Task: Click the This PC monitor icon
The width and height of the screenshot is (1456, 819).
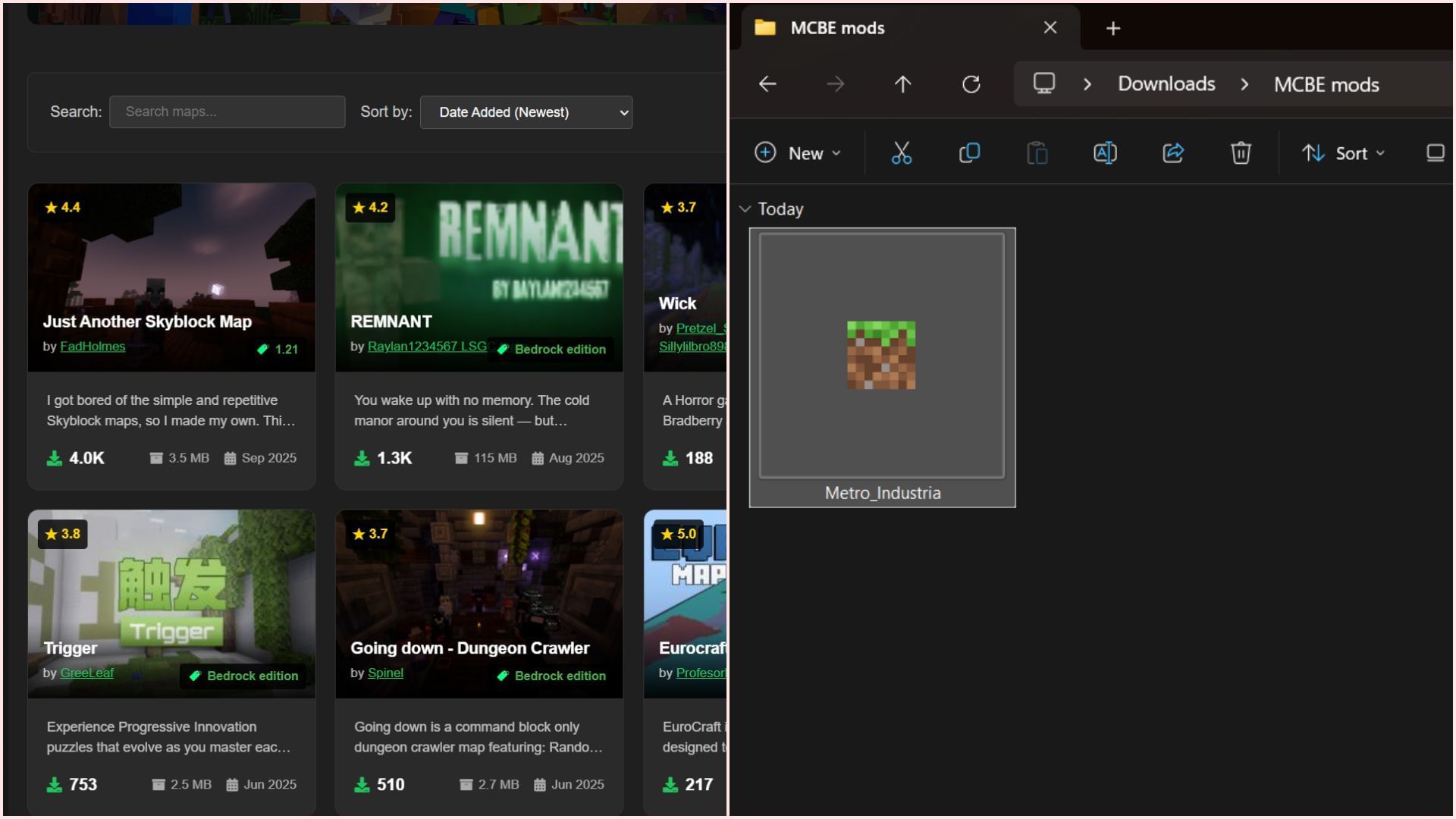Action: click(x=1044, y=83)
